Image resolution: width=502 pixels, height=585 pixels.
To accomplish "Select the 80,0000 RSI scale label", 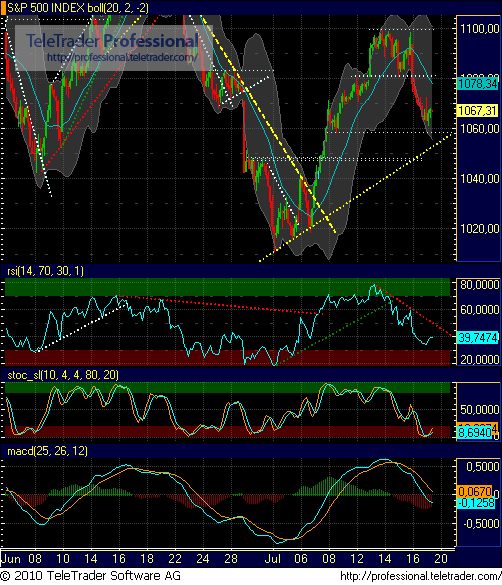I will [x=480, y=285].
